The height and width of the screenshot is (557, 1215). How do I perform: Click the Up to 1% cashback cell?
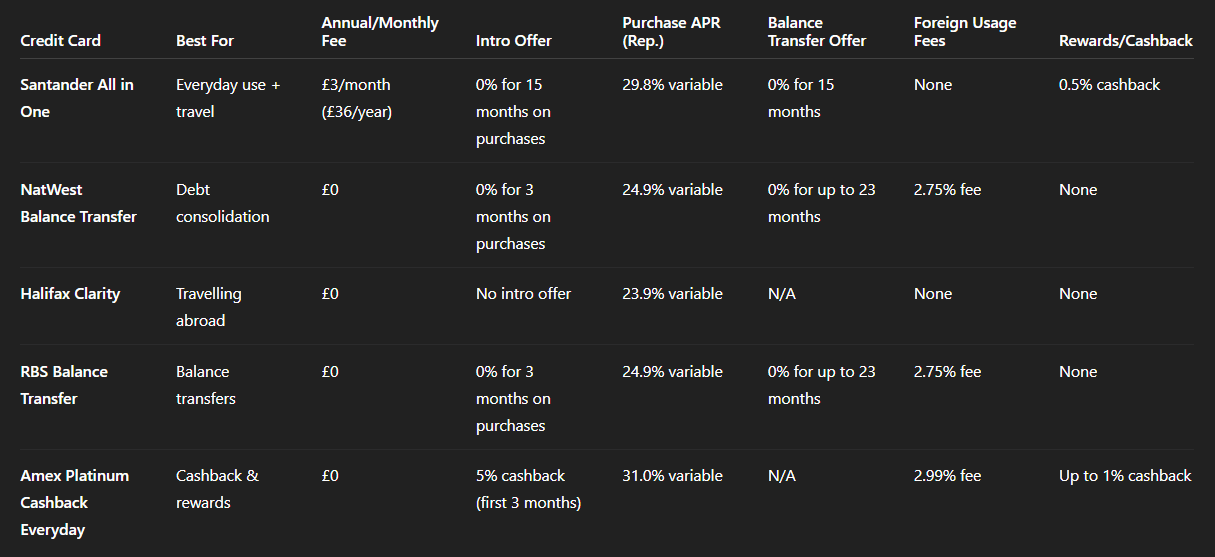pos(1125,476)
